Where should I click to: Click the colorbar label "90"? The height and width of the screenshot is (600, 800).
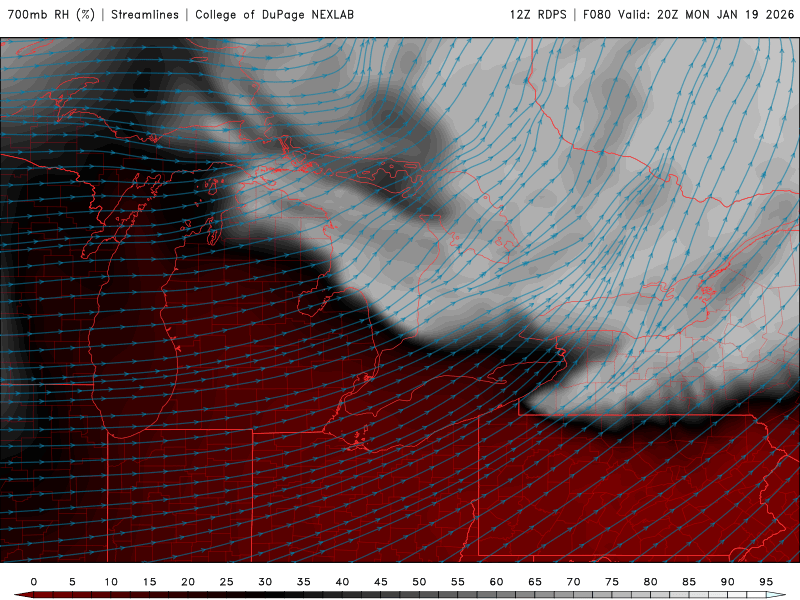tap(728, 582)
